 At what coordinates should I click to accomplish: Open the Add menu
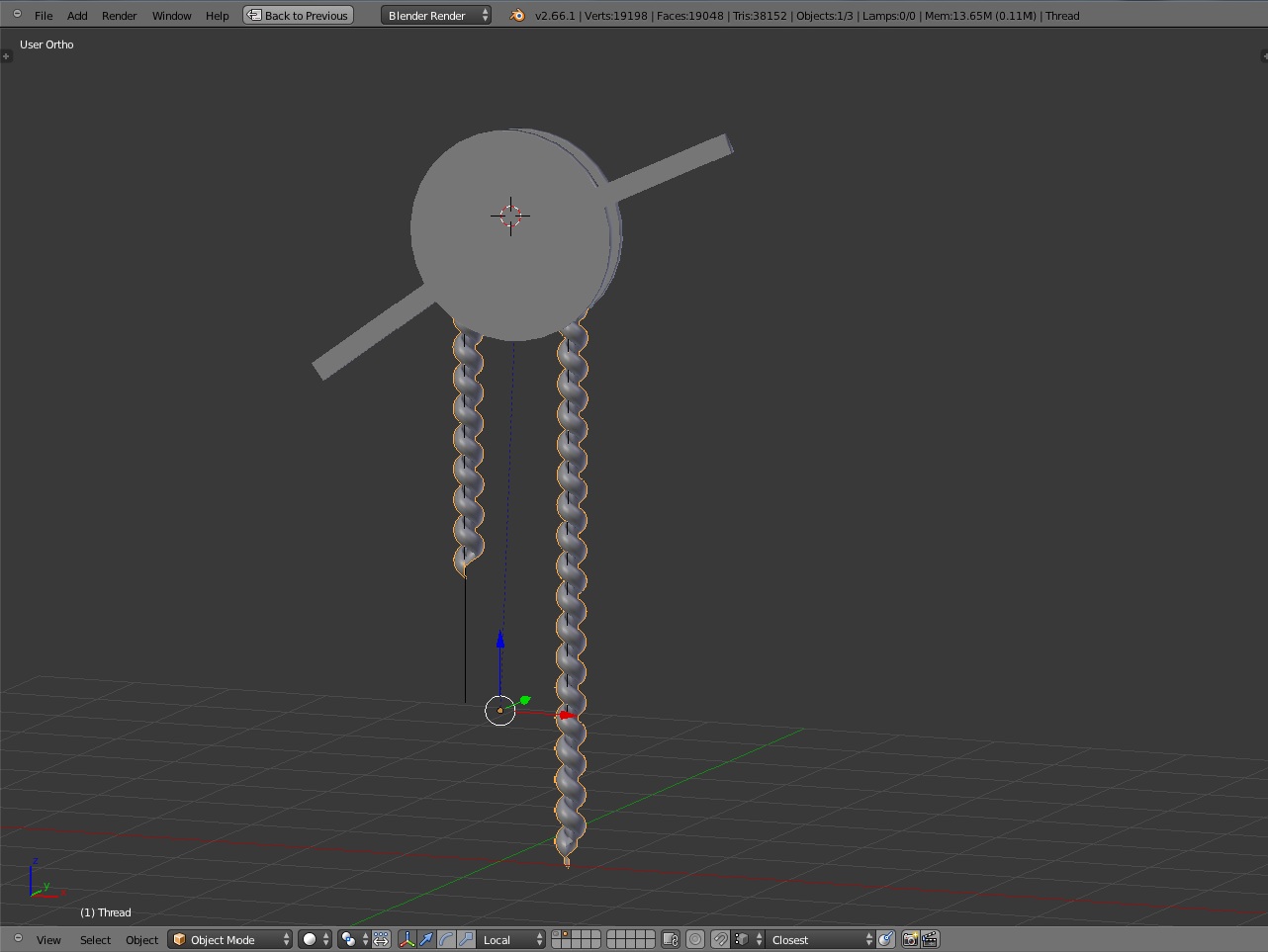tap(76, 15)
